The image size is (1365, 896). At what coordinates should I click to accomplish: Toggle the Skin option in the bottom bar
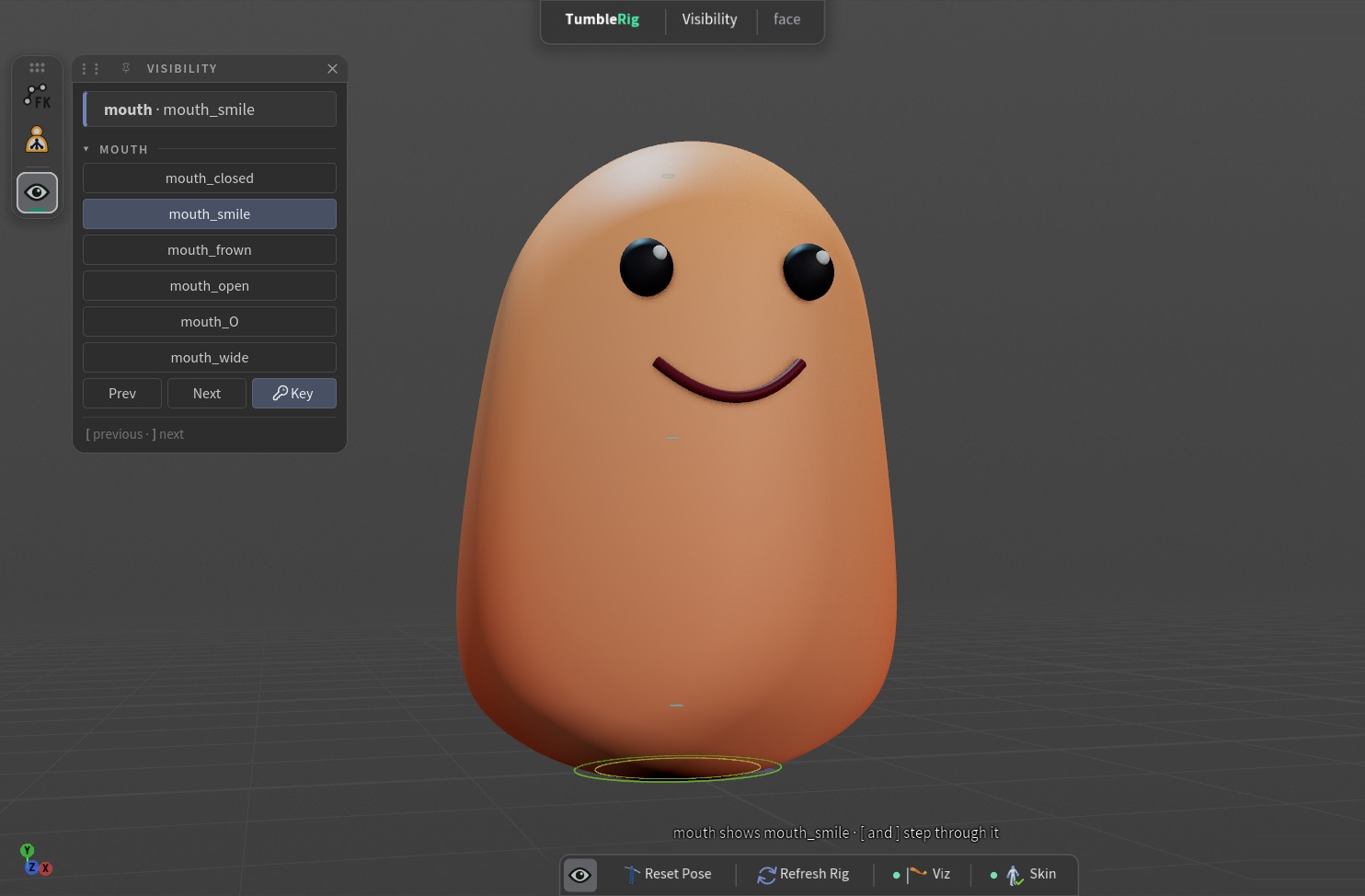click(x=1024, y=875)
